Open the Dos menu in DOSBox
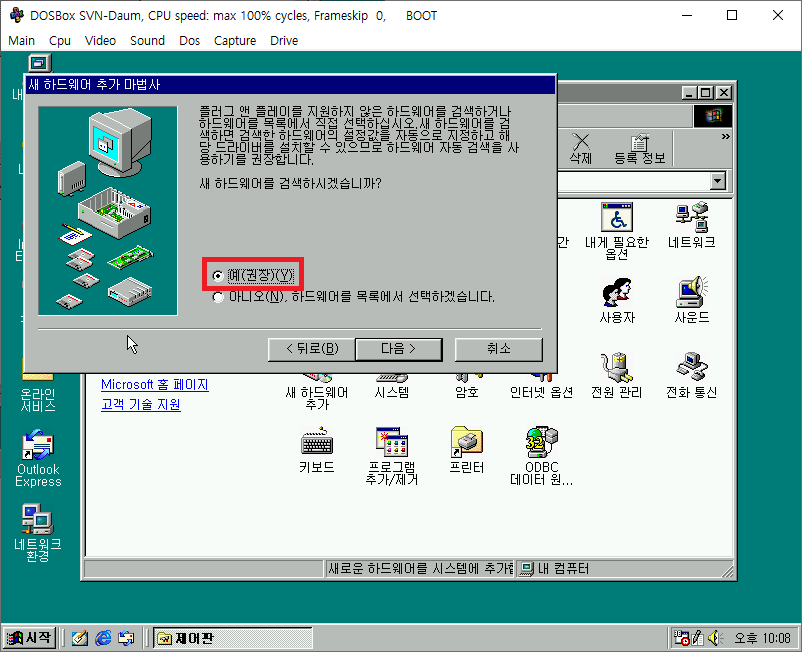 (189, 40)
